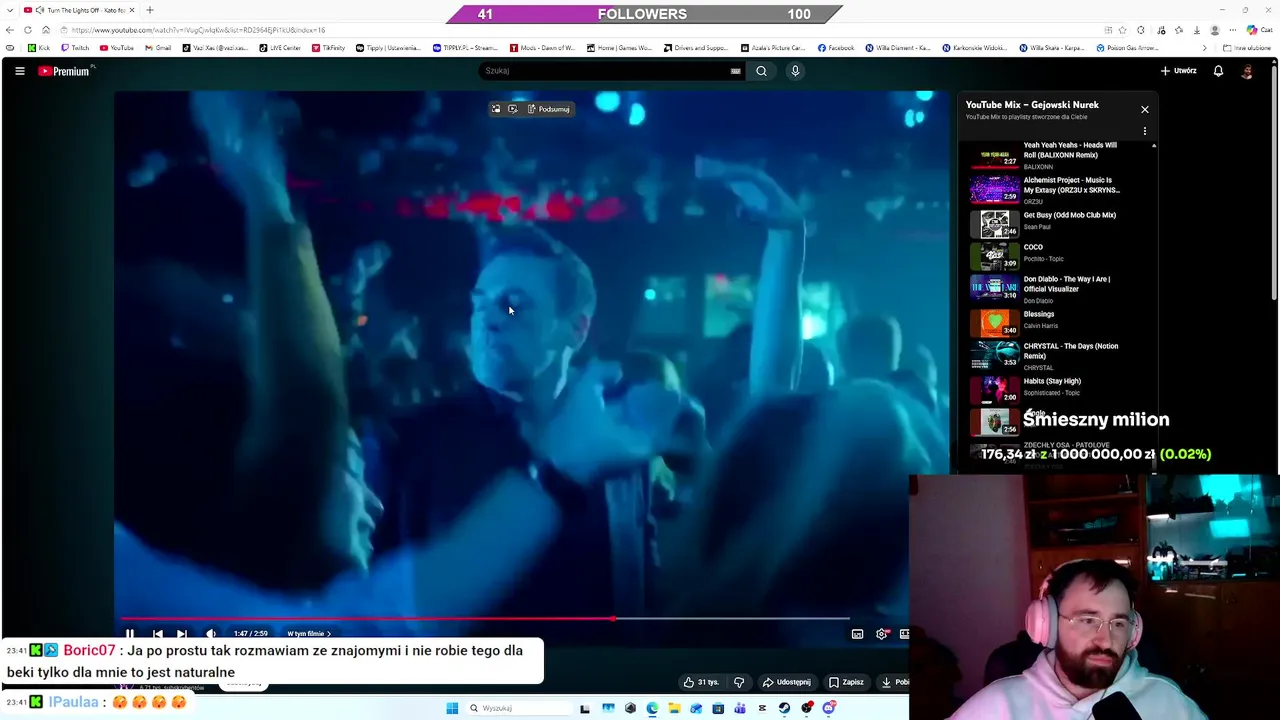
Task: Open Microsoft Edge from the taskbar
Action: [652, 708]
